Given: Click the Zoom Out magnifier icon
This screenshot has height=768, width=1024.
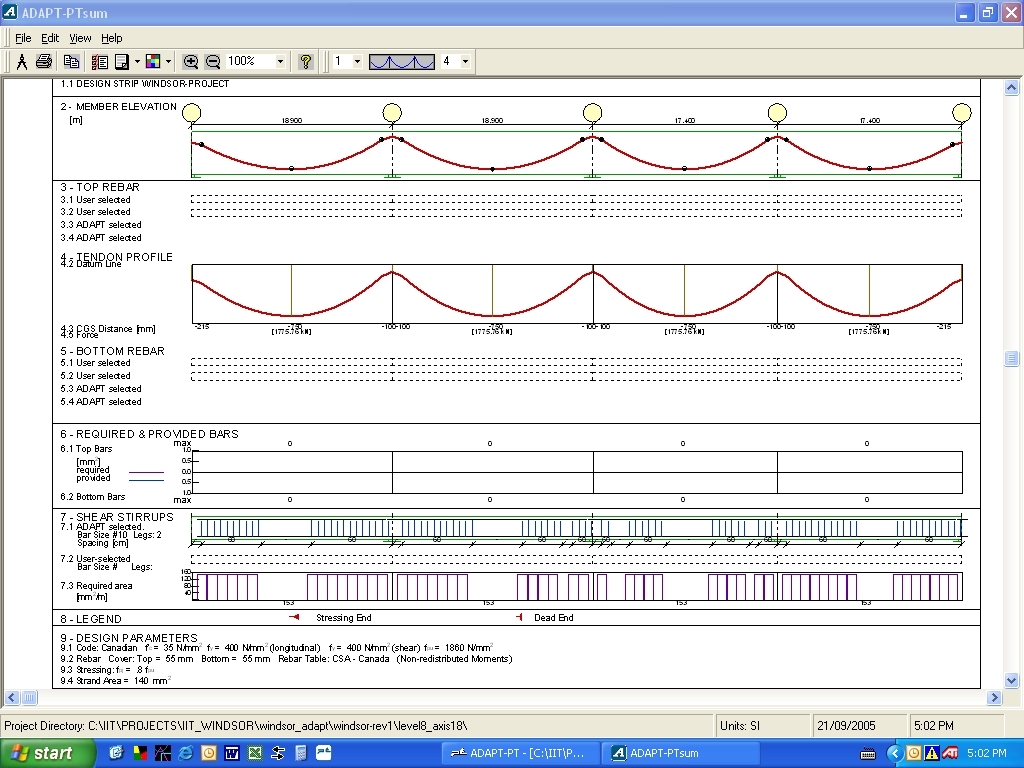Looking at the screenshot, I should [212, 62].
